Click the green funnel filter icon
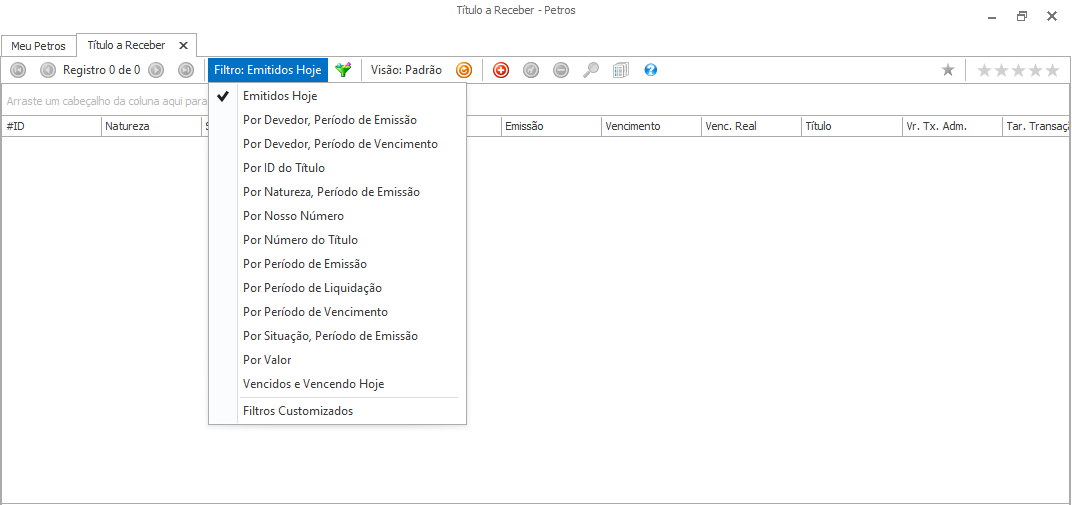Viewport: 1072px width, 505px height. (343, 70)
